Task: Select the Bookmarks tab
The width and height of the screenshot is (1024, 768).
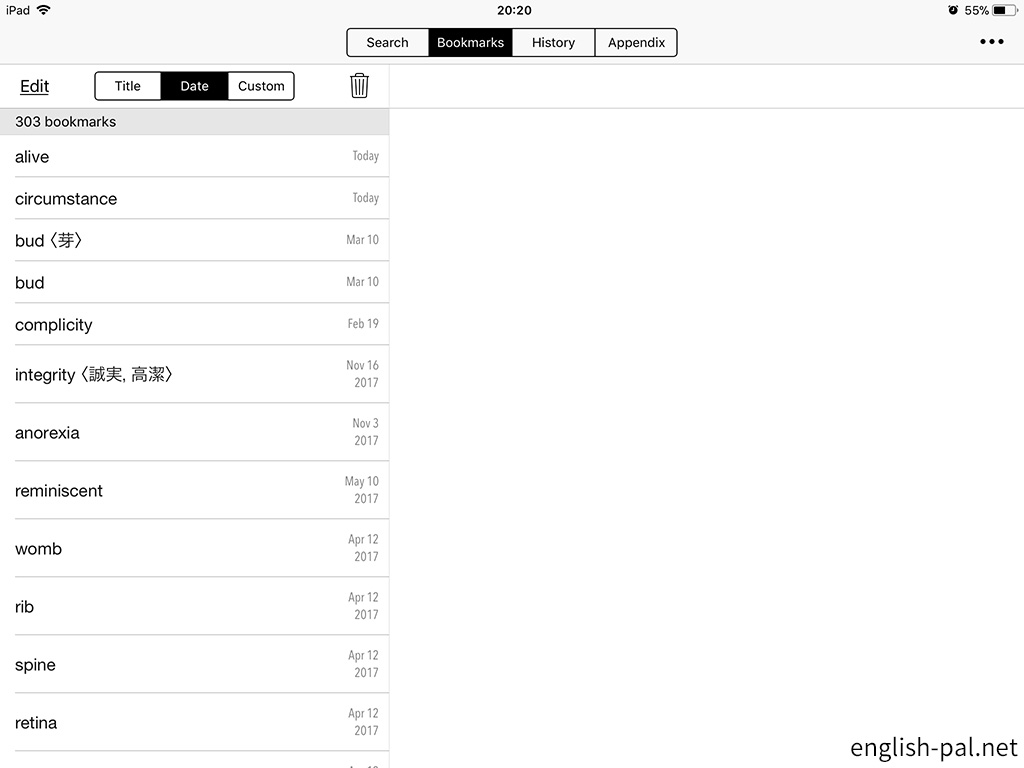Action: pyautogui.click(x=470, y=43)
